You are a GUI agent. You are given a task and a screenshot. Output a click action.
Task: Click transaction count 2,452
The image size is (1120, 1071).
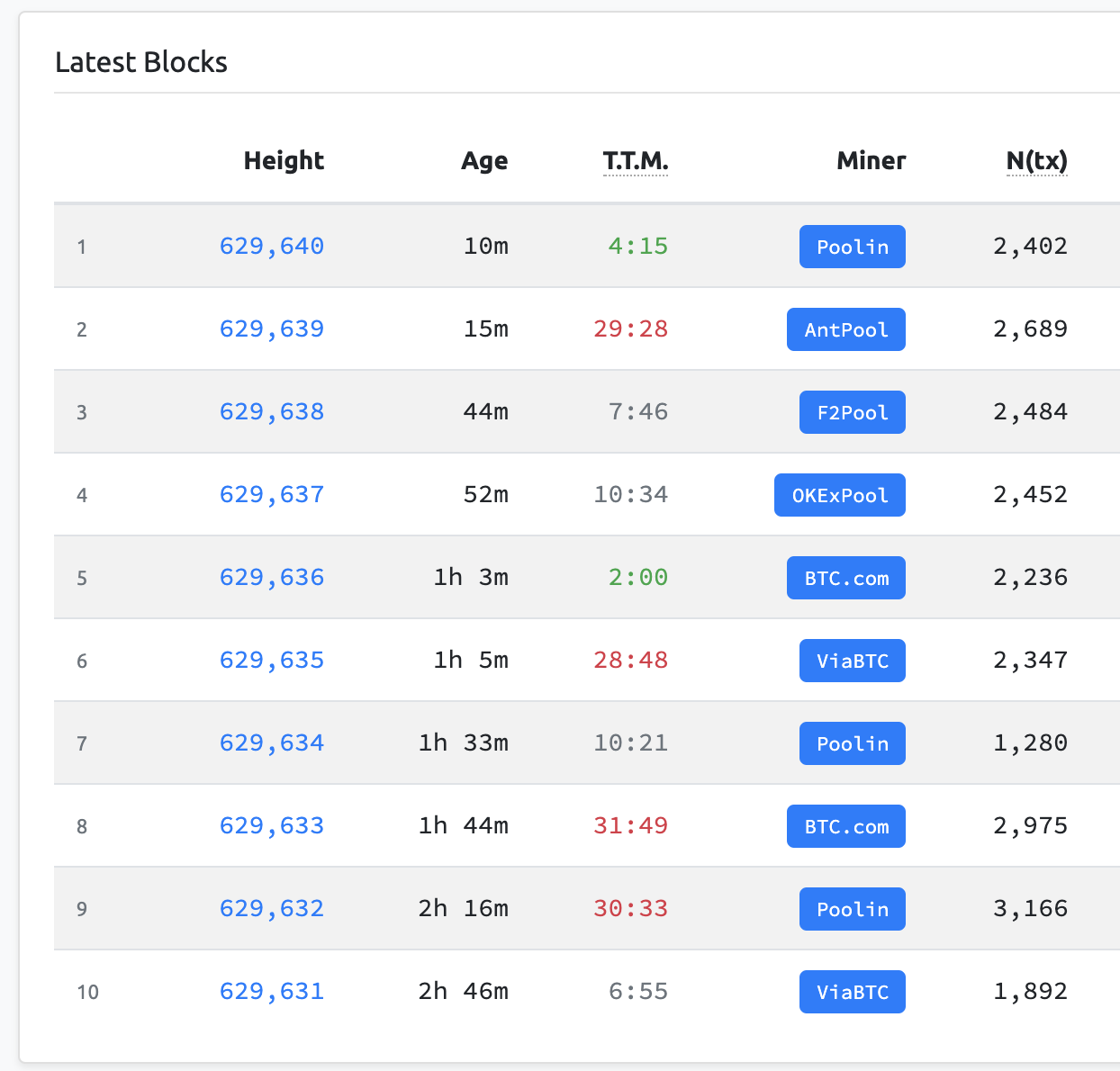pos(1031,494)
